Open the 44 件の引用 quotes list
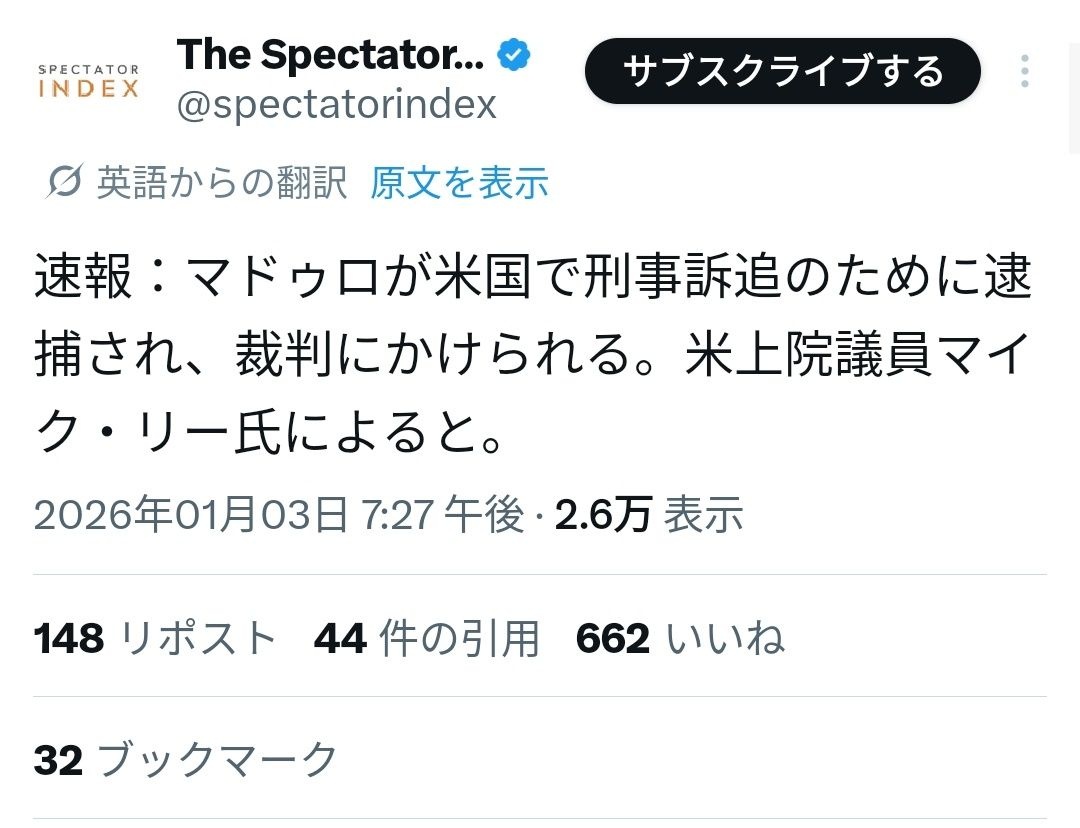The width and height of the screenshot is (1080, 828). pos(427,638)
